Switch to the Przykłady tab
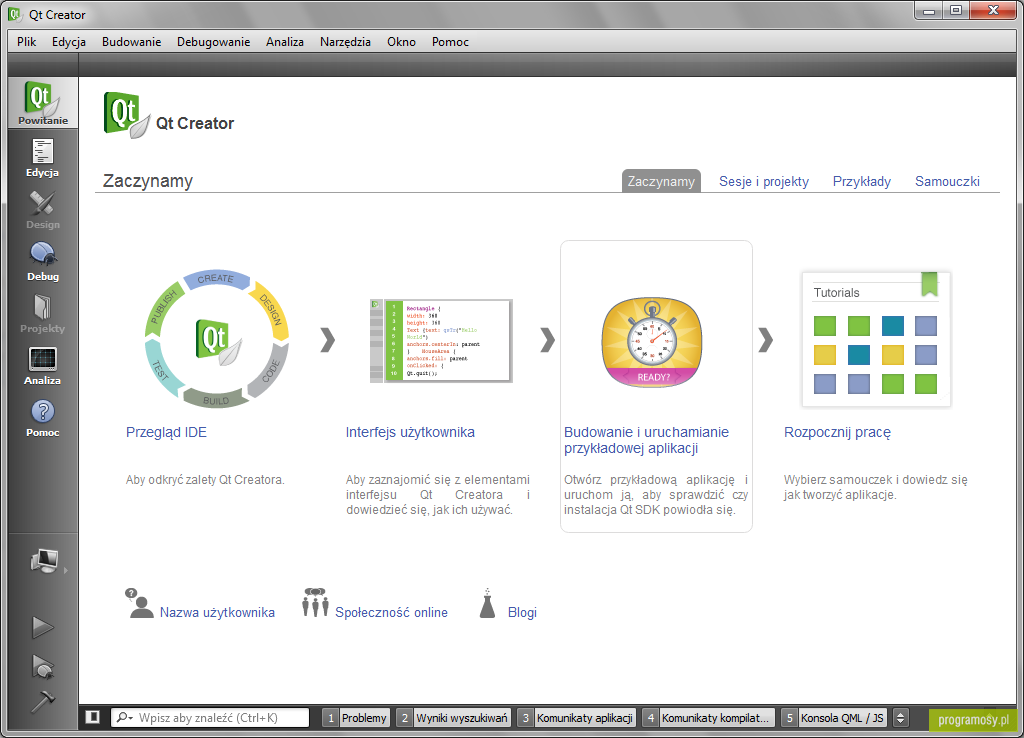 861,182
